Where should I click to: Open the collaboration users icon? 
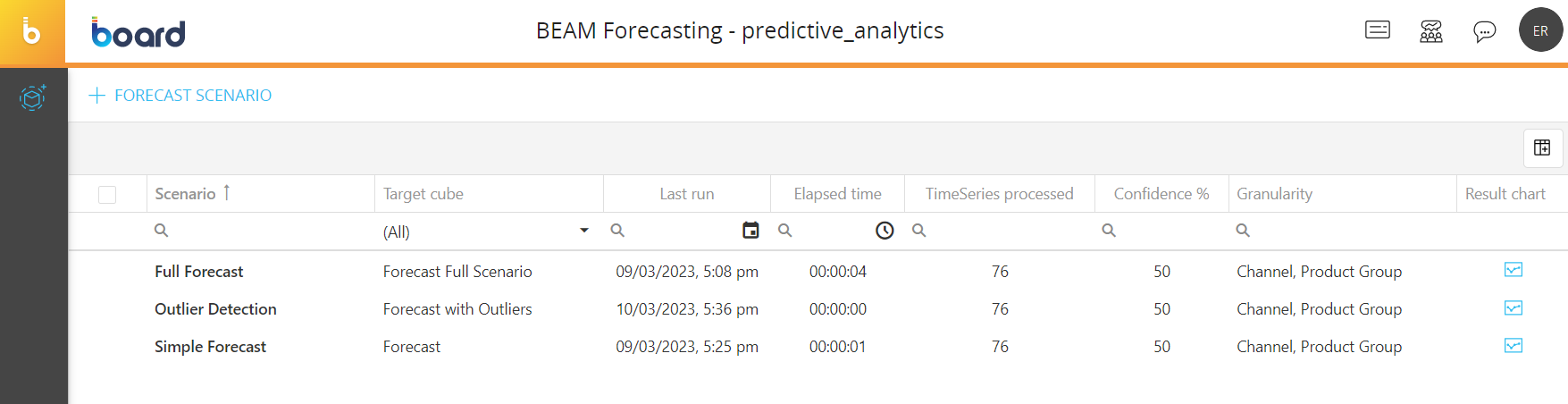pos(1431,31)
